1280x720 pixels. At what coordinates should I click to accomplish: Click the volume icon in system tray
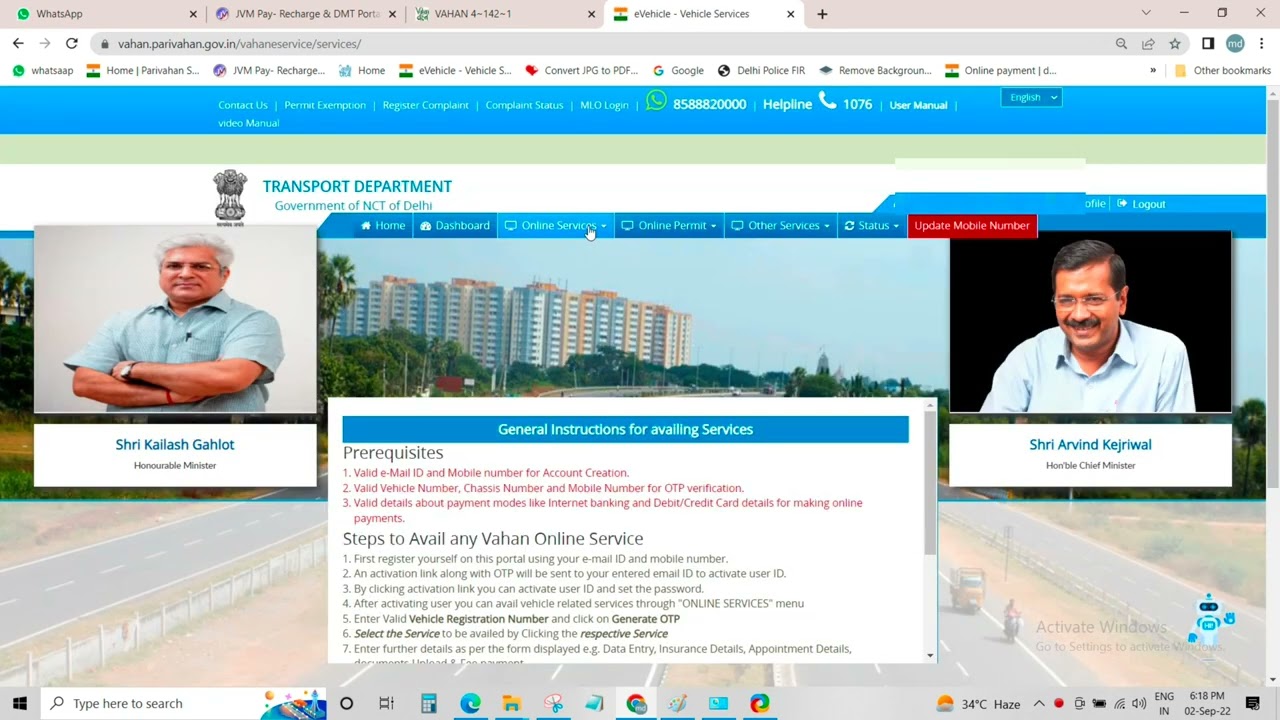[x=1139, y=703]
